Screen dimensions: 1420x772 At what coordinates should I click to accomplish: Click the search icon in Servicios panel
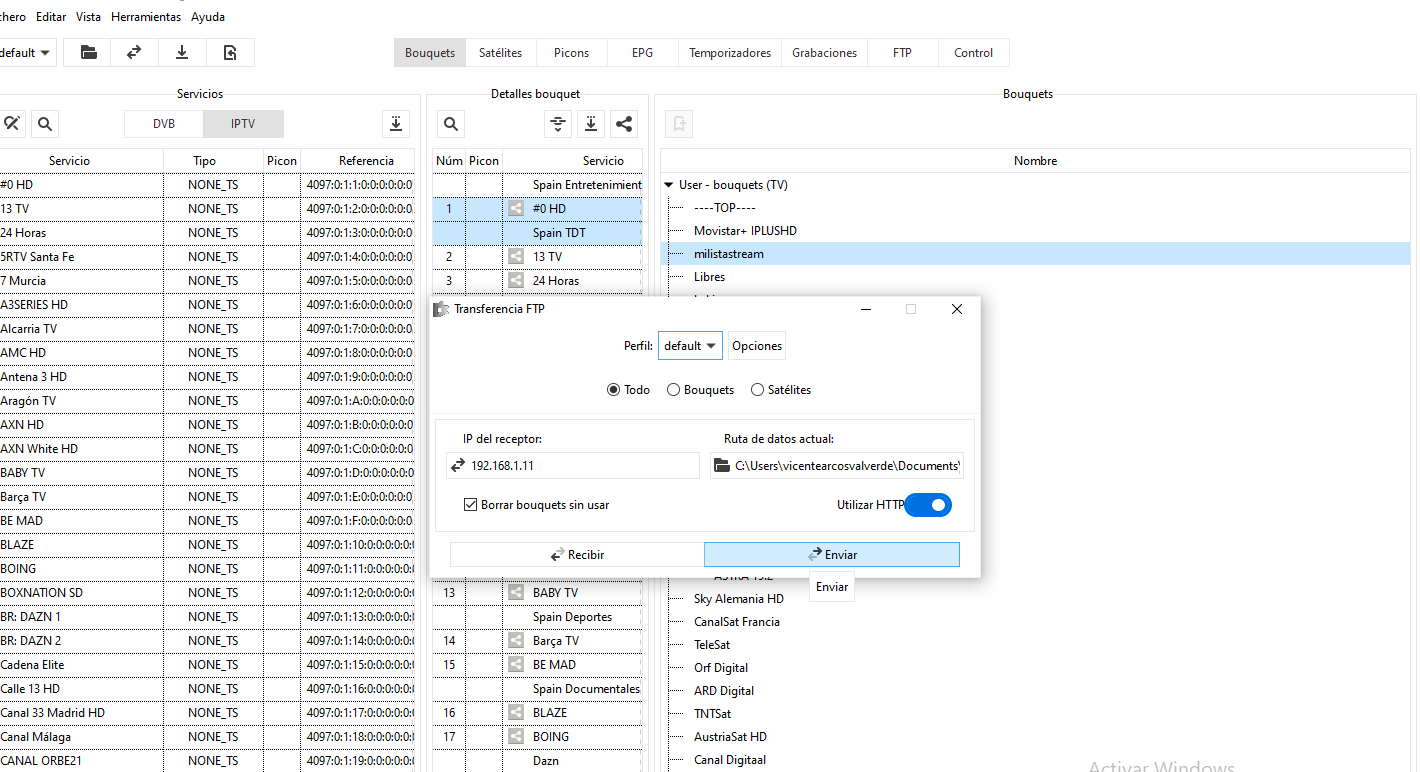tap(44, 124)
